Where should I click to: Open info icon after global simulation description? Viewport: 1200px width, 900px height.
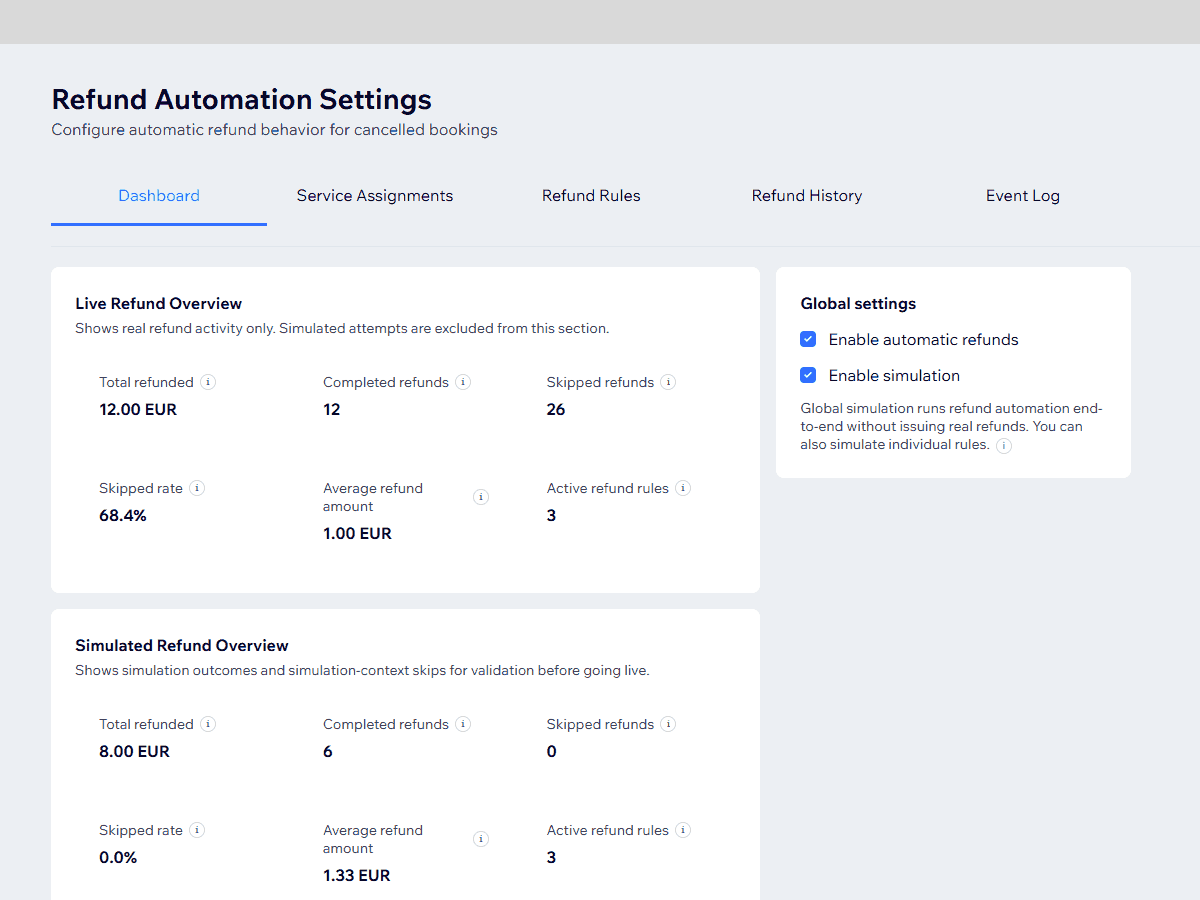(1004, 446)
